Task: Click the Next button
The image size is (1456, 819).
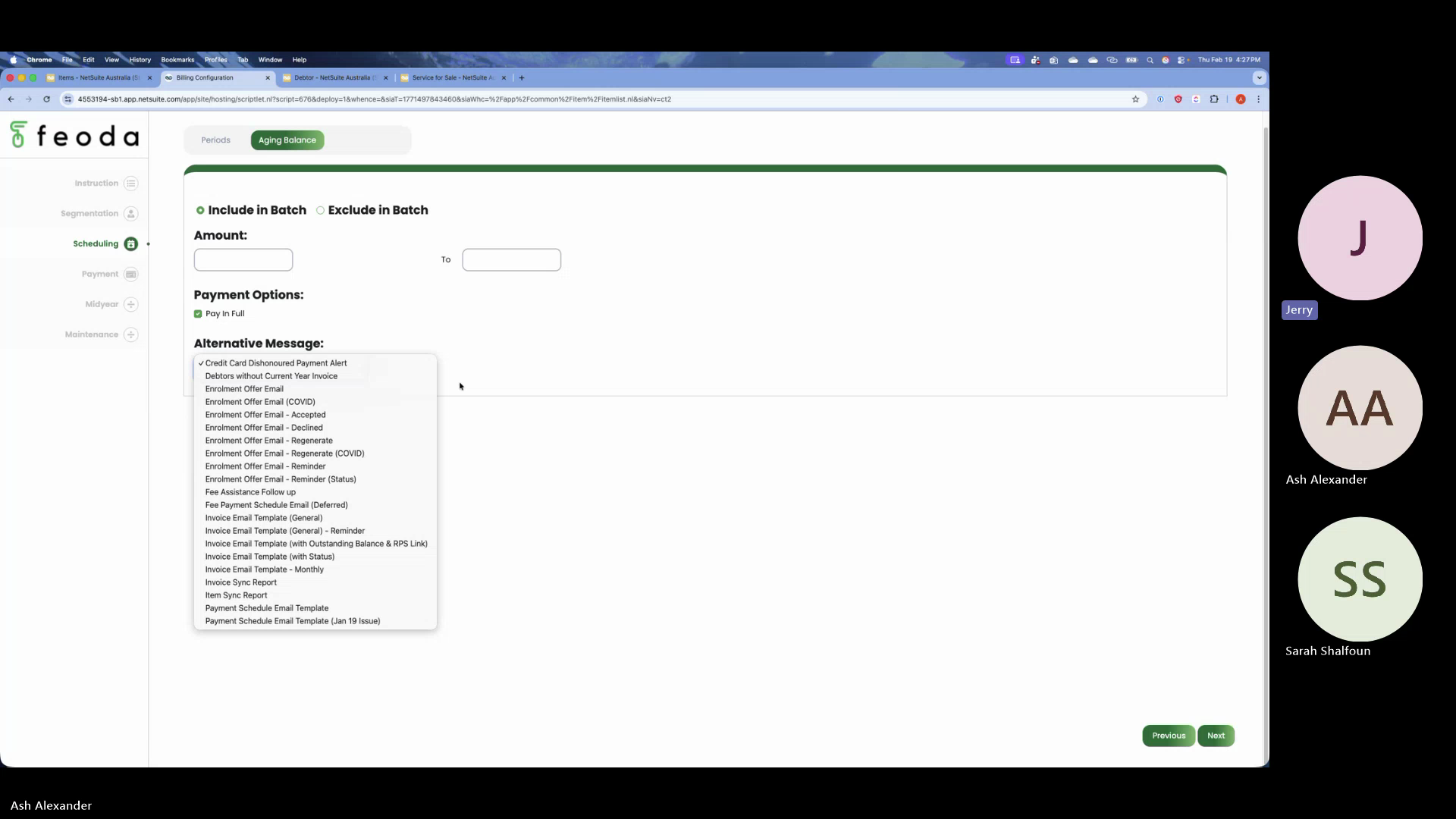Action: (1216, 735)
